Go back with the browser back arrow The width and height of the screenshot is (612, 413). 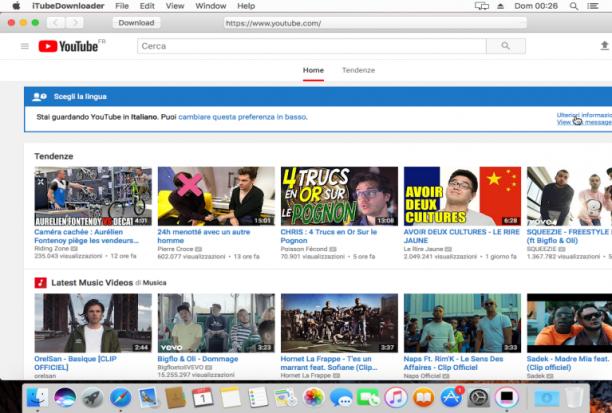55,23
